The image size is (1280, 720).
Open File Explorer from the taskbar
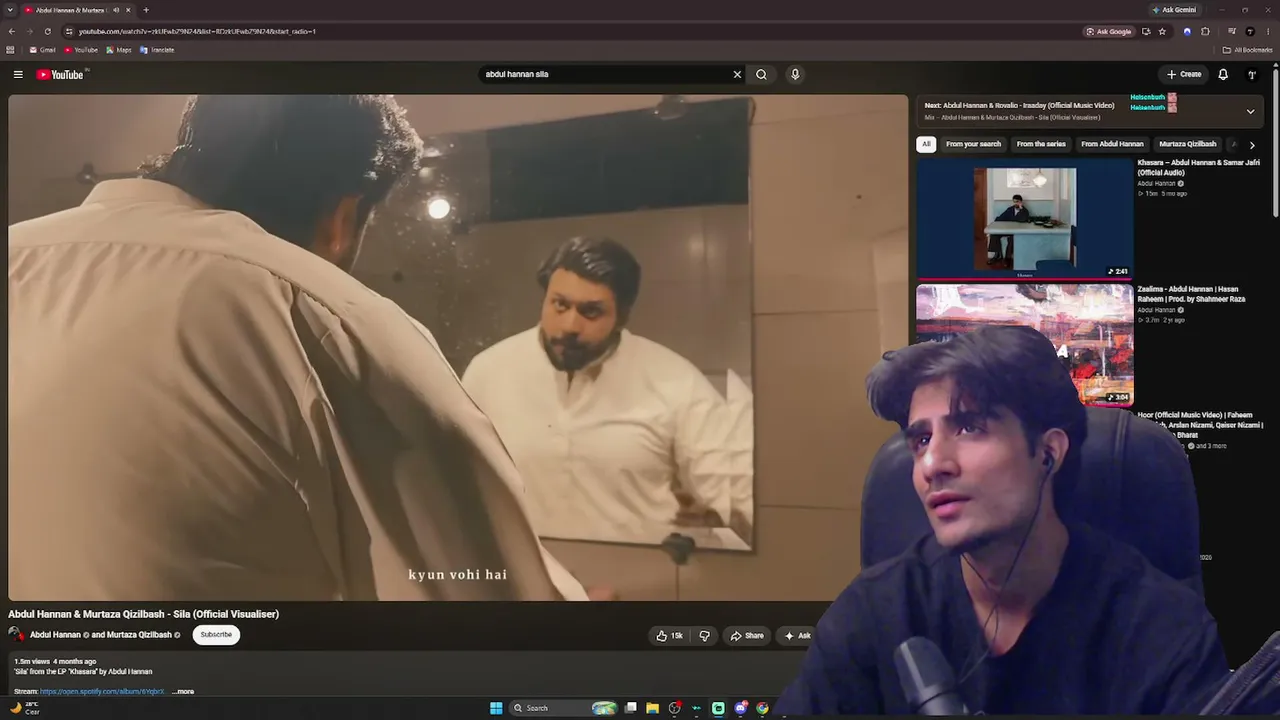point(652,708)
